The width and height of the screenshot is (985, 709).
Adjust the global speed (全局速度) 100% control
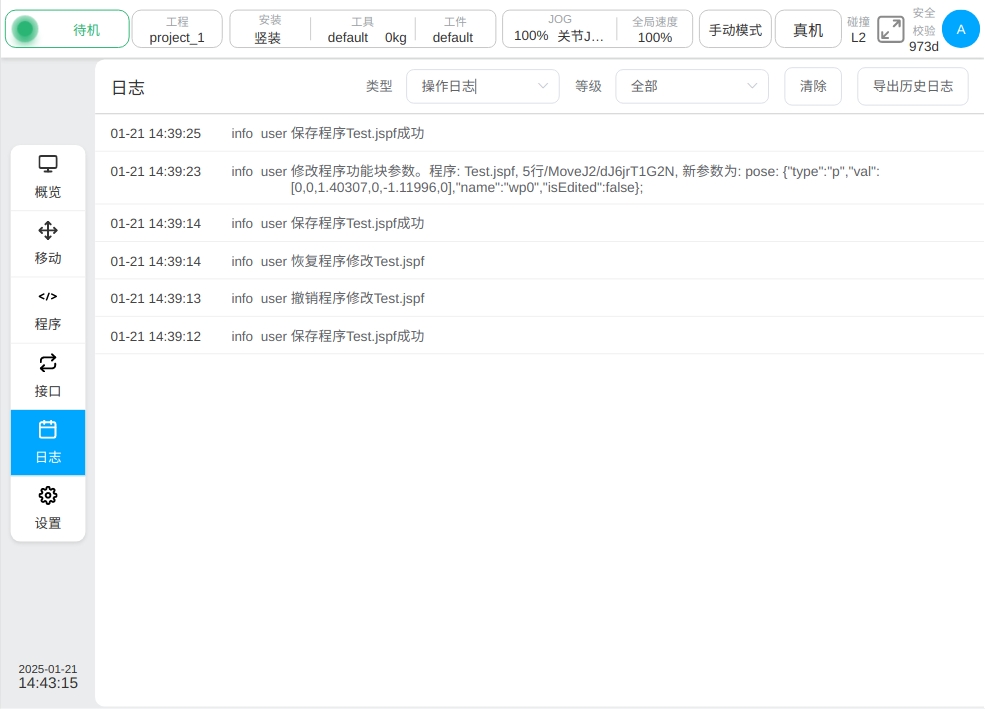pyautogui.click(x=655, y=30)
